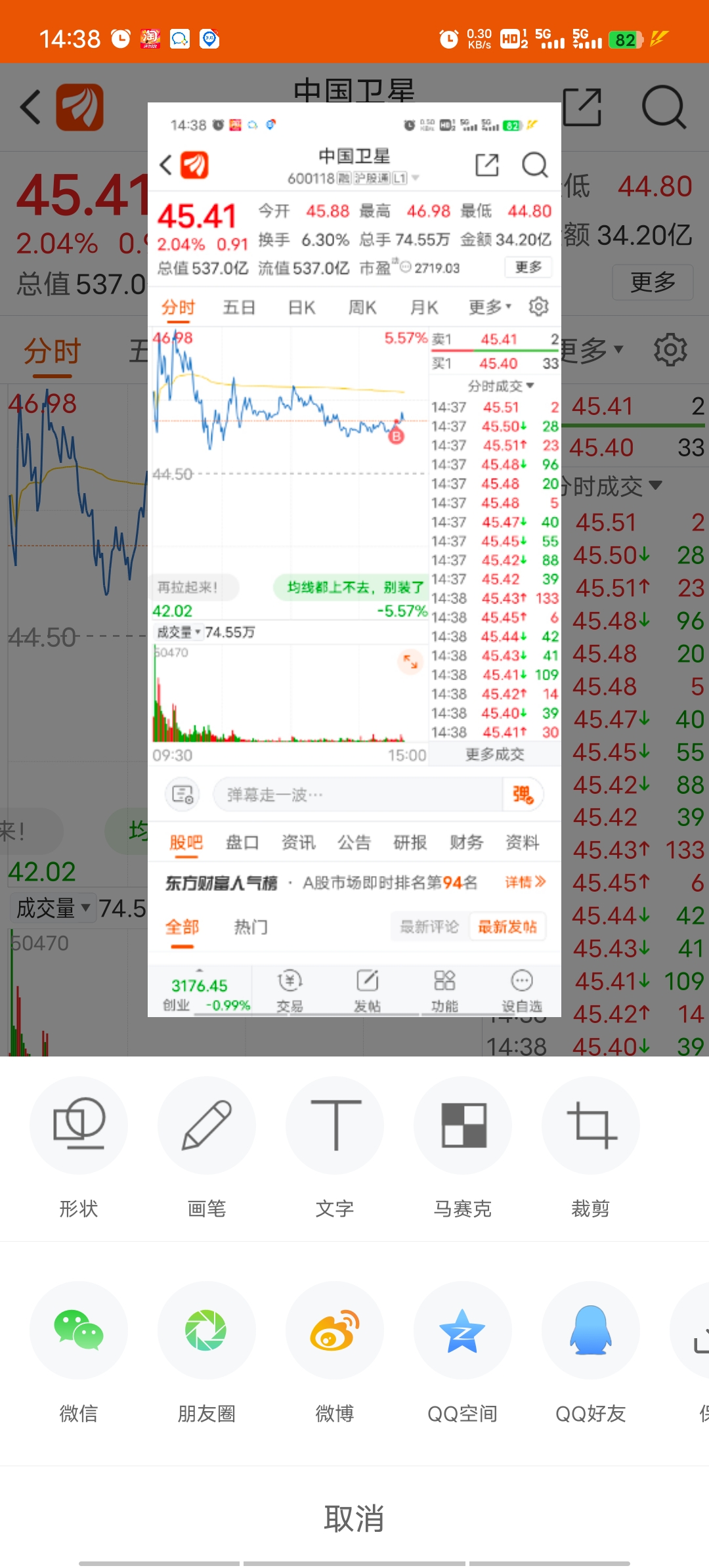The width and height of the screenshot is (709, 1568).
Task: Select the 形状 shape tool
Action: pyautogui.click(x=79, y=1125)
